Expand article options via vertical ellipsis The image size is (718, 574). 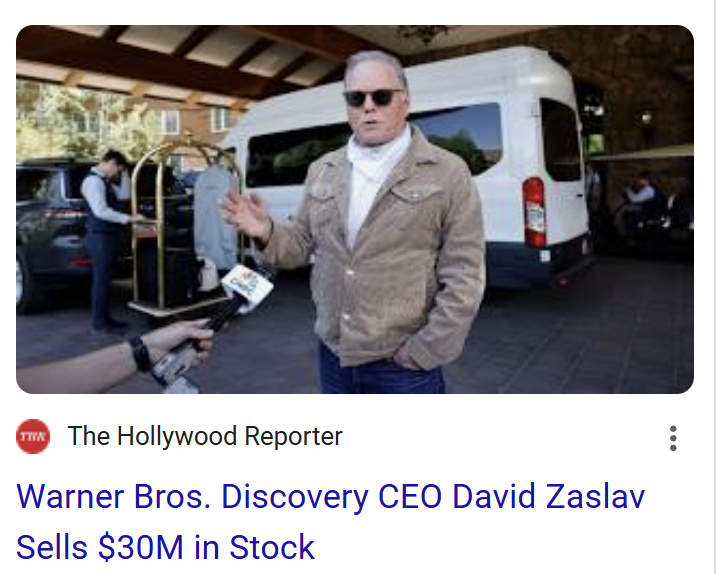tap(673, 438)
